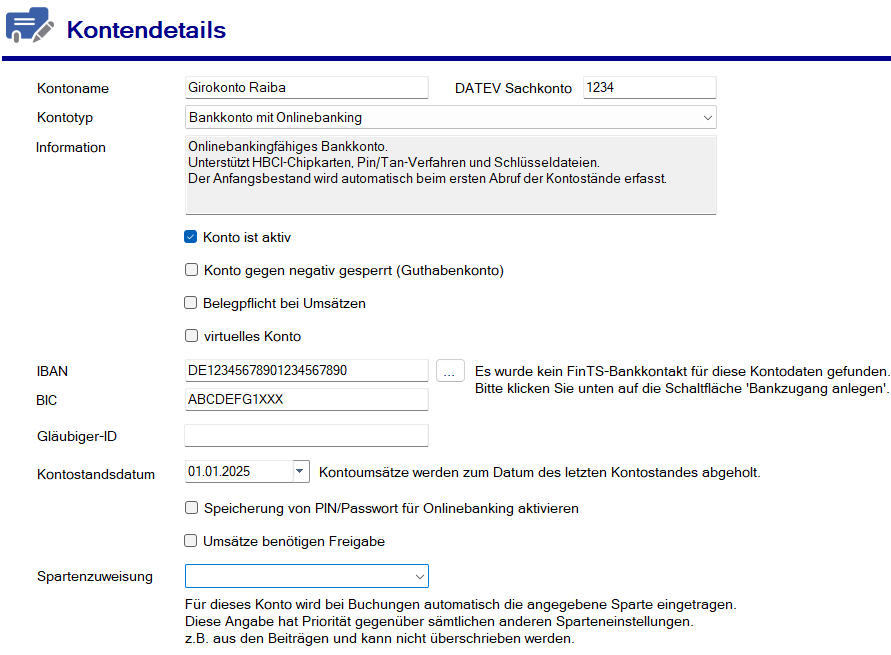Image resolution: width=891 pixels, height=655 pixels.
Task: Tick 'Umsätze benötigen Freigabe' checkbox
Action: click(x=191, y=541)
